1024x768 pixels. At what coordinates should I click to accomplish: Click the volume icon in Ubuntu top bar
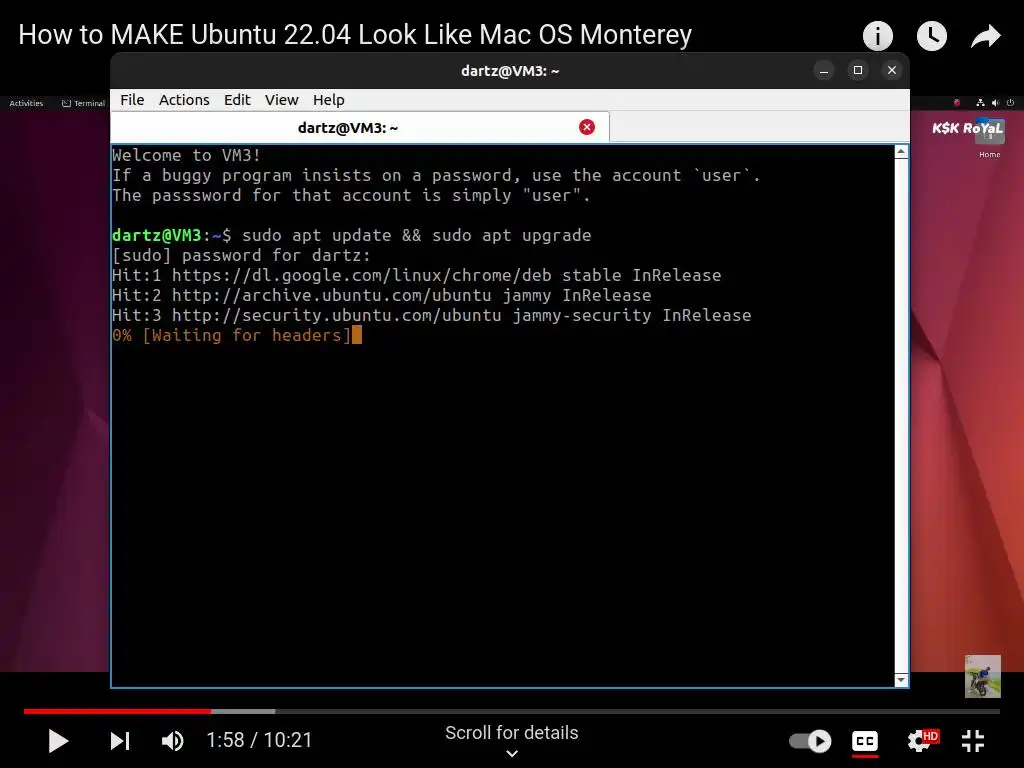click(995, 103)
